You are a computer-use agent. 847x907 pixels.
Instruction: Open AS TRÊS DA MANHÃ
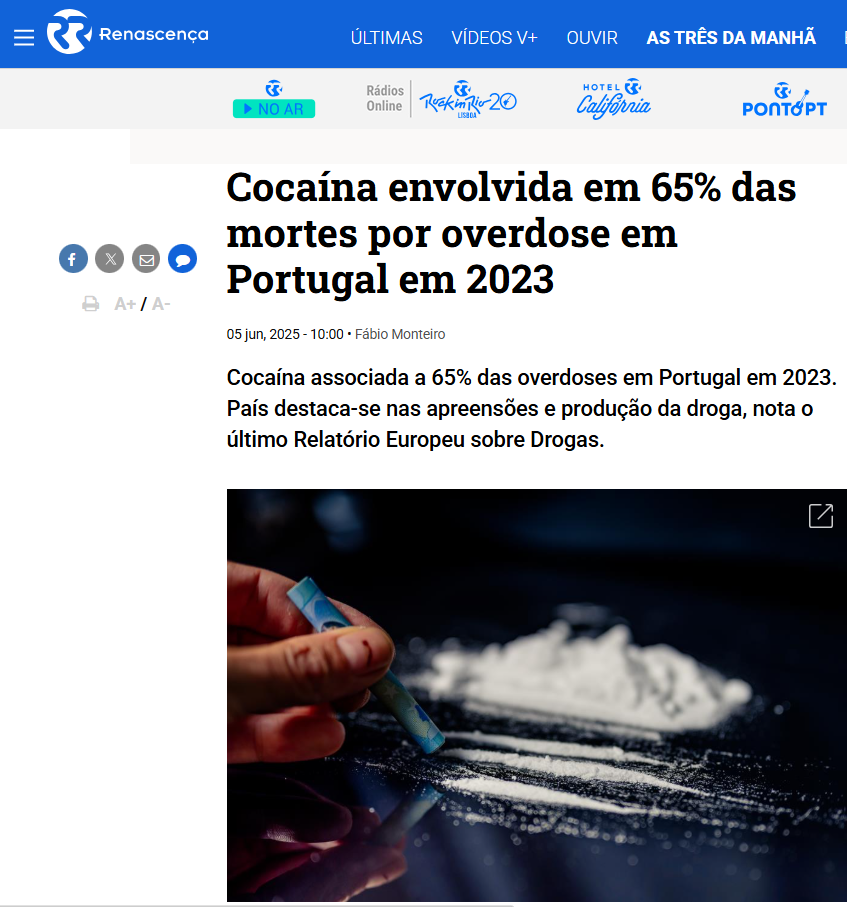731,38
